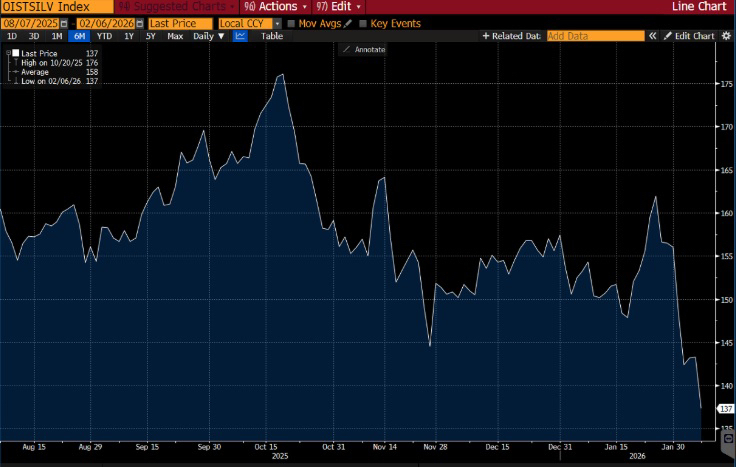Open the 94) Suggested Charts menu
The height and width of the screenshot is (467, 736).
pos(176,7)
